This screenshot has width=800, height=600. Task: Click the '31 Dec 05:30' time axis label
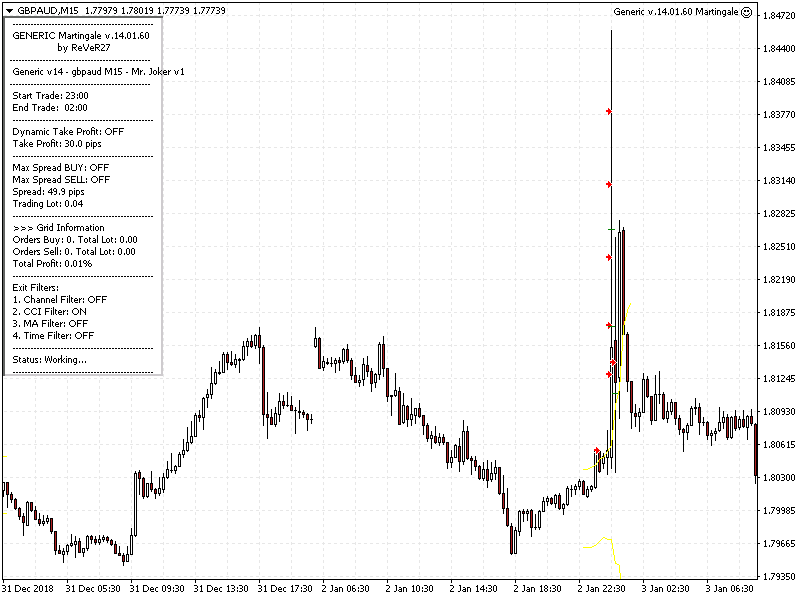(93, 589)
